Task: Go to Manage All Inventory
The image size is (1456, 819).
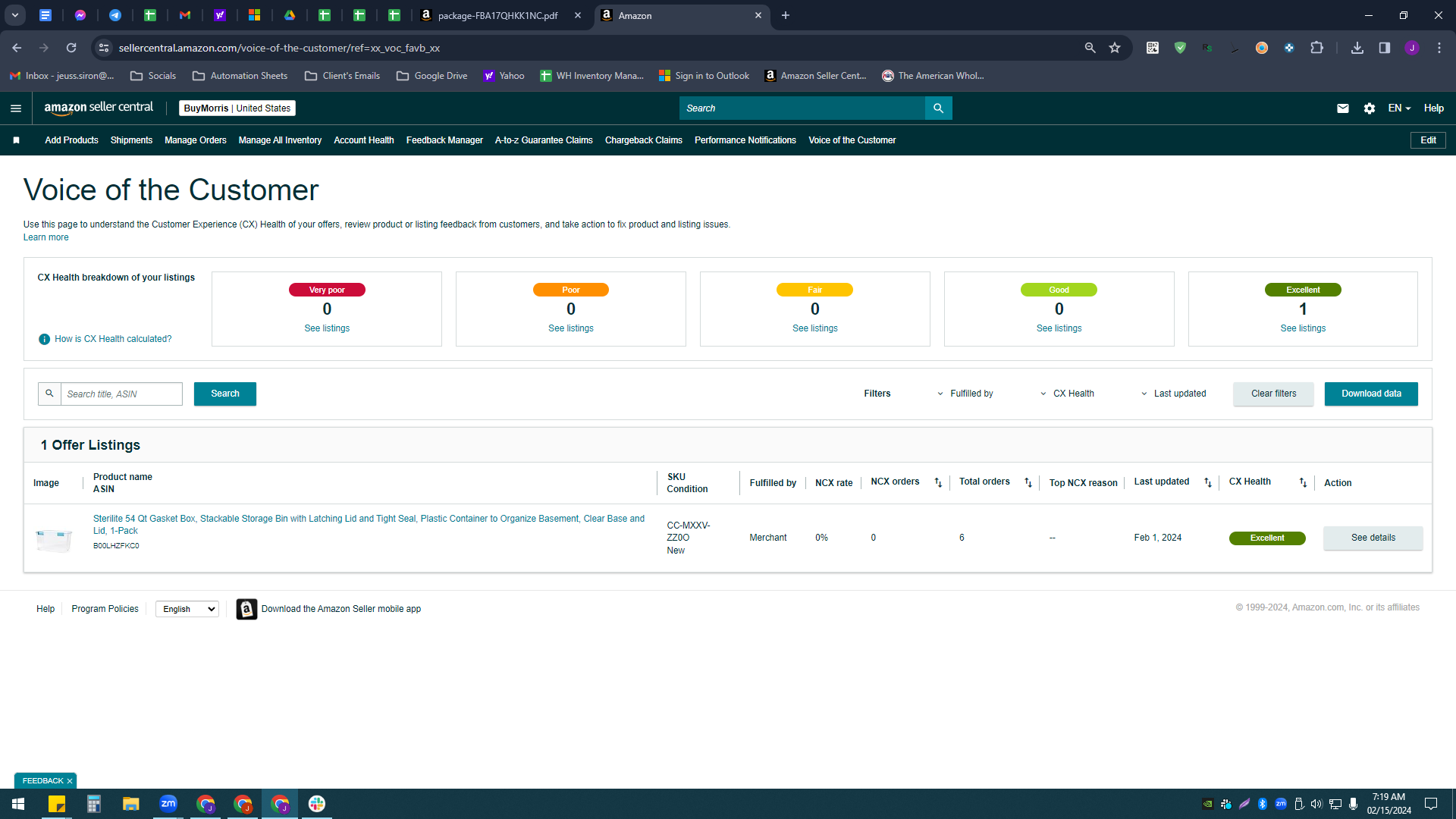Action: pyautogui.click(x=280, y=140)
